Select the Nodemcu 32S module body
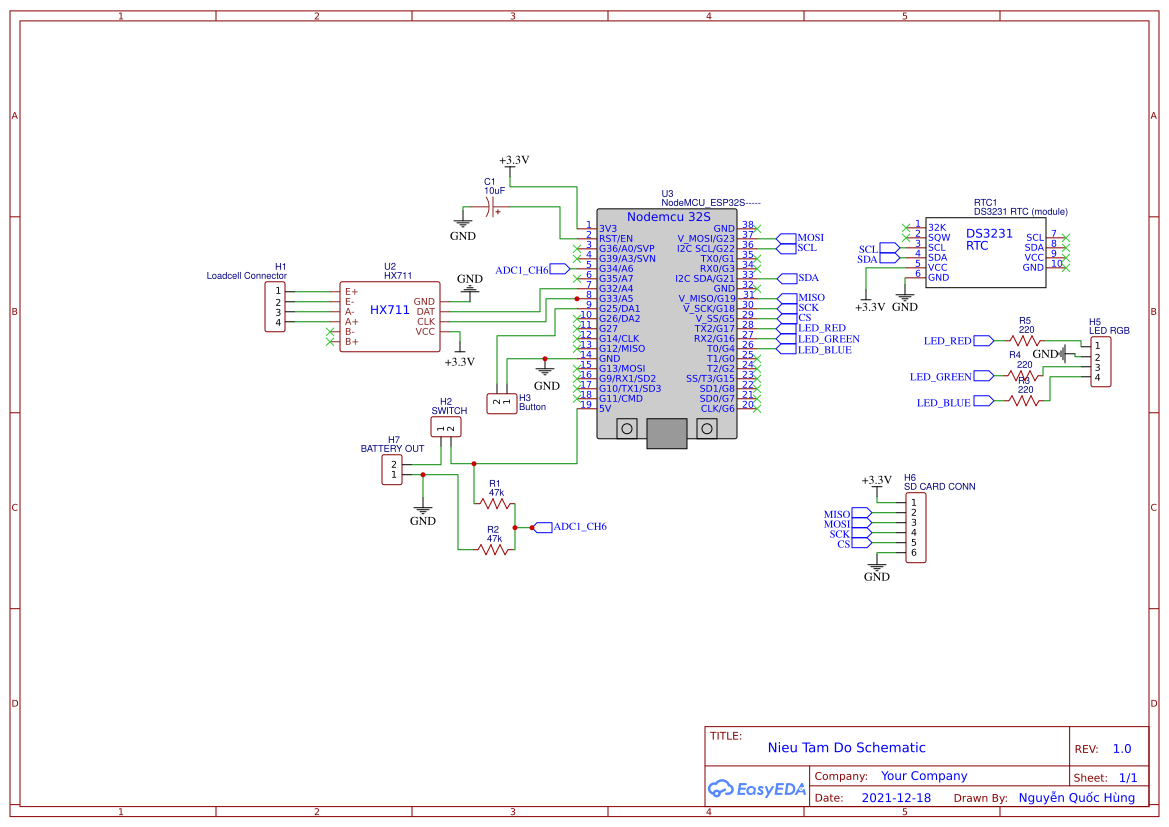Viewport: 1169px width, 827px height. tap(667, 324)
